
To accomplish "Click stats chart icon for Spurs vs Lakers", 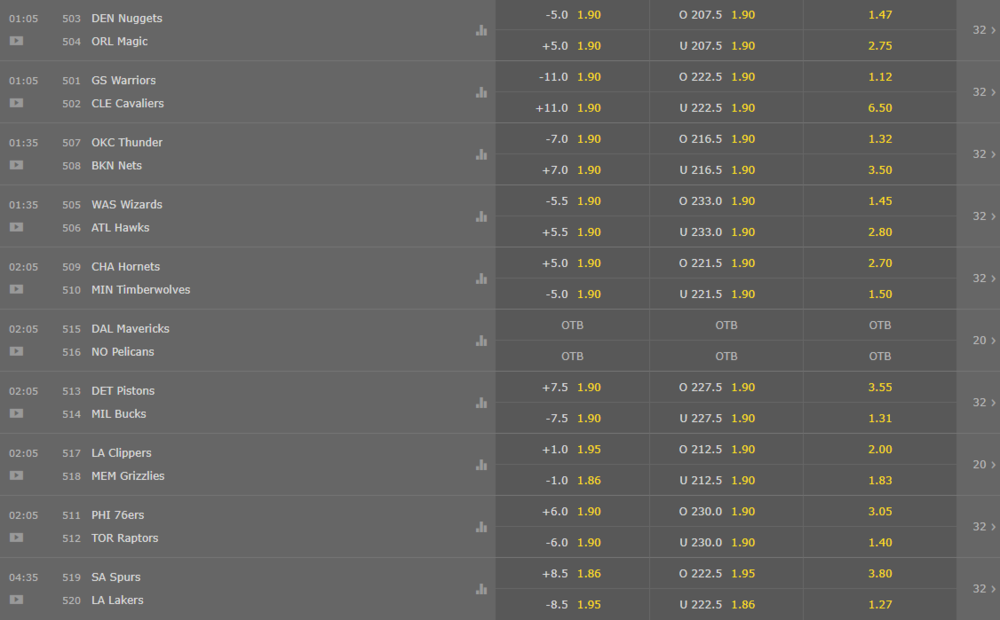I will [482, 589].
